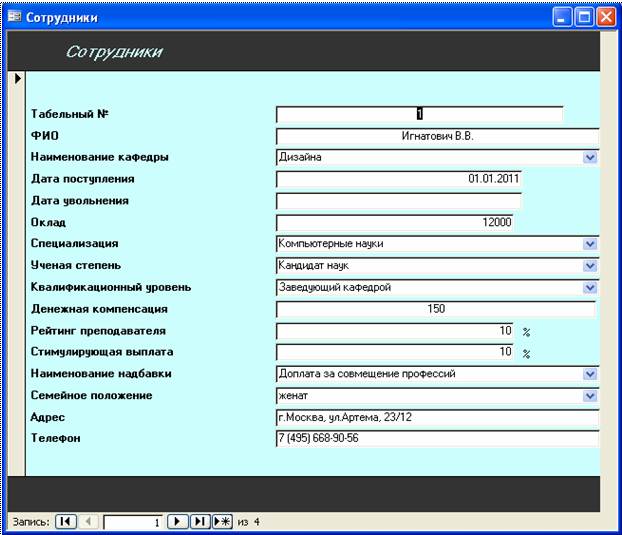The width and height of the screenshot is (622, 535).
Task: Go to the next record
Action: 177,521
